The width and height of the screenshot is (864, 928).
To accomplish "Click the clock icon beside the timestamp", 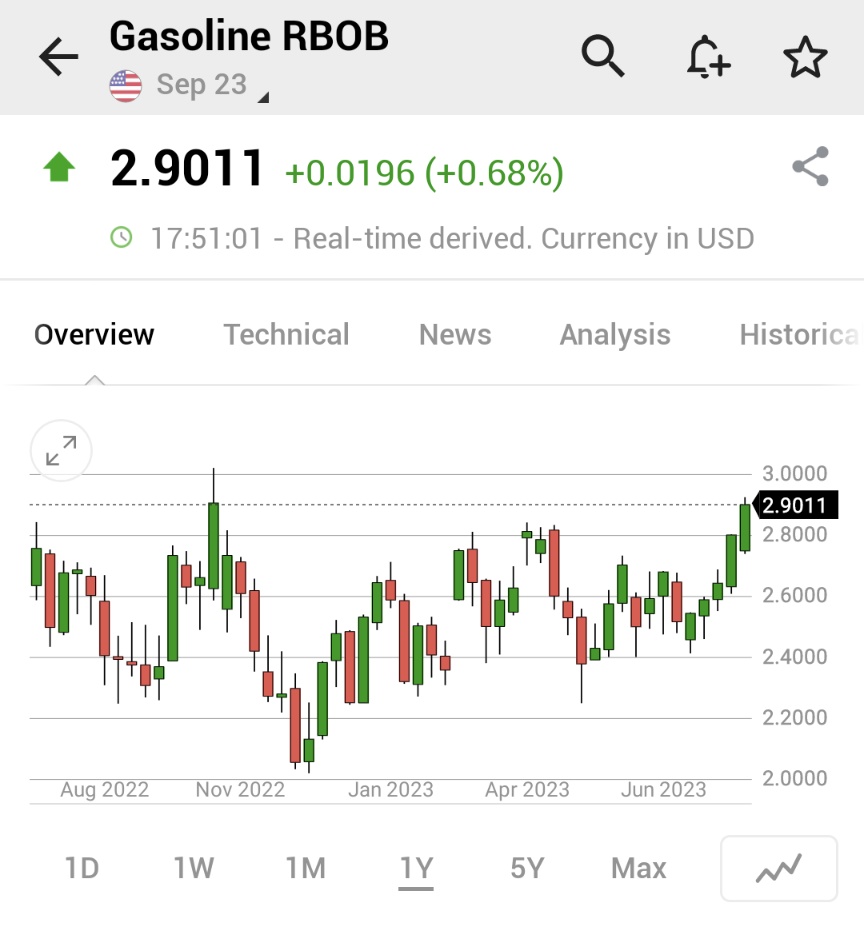I will click(x=122, y=238).
